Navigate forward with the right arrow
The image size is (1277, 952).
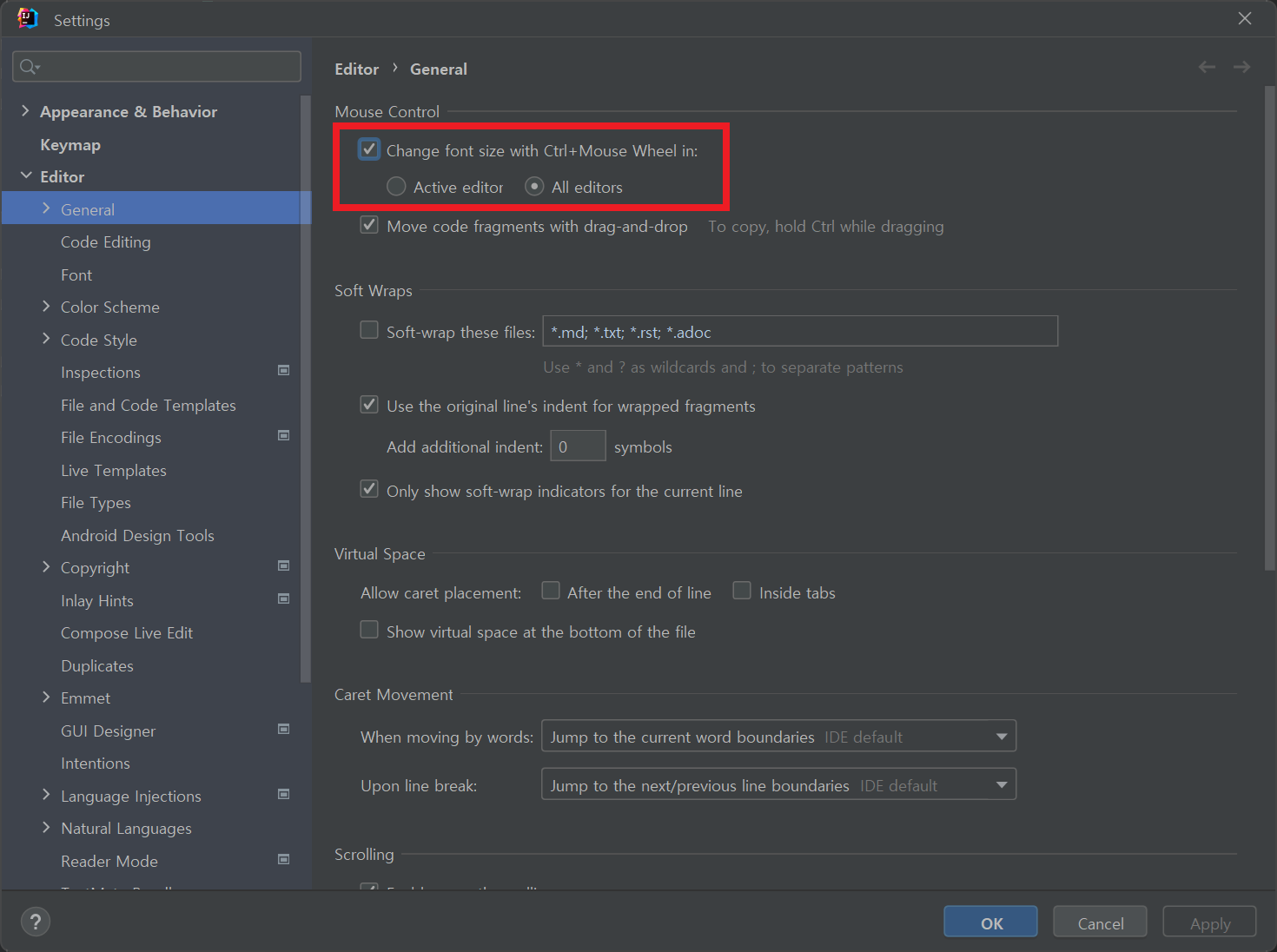pyautogui.click(x=1242, y=67)
